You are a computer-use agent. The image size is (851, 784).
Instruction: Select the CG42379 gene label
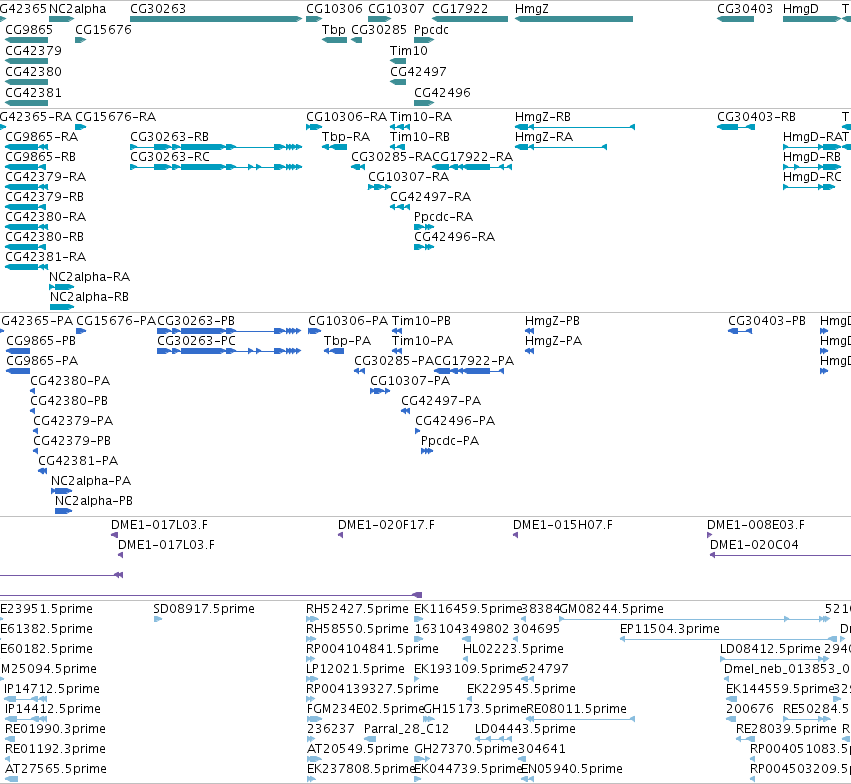point(34,51)
